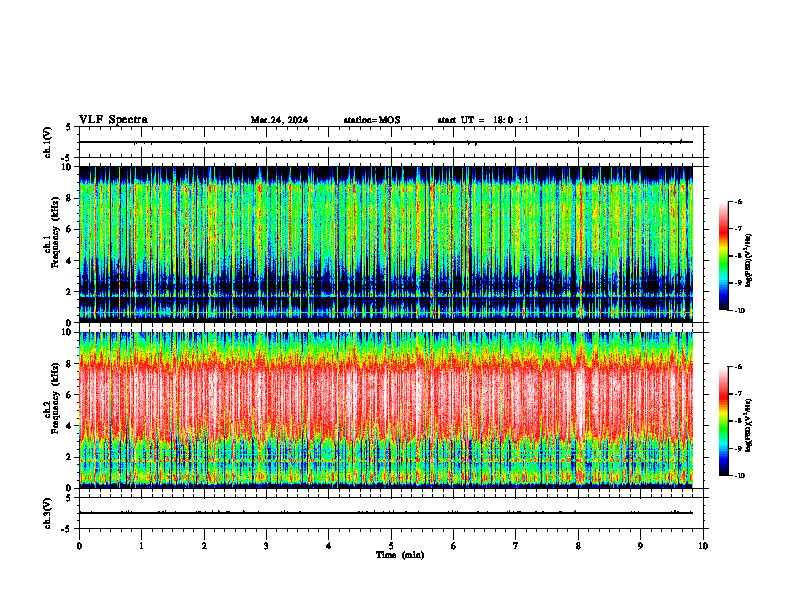Click inside the ch.1 spectrogram panel
Image resolution: width=792 pixels, height=612 pixels.
tap(385, 244)
